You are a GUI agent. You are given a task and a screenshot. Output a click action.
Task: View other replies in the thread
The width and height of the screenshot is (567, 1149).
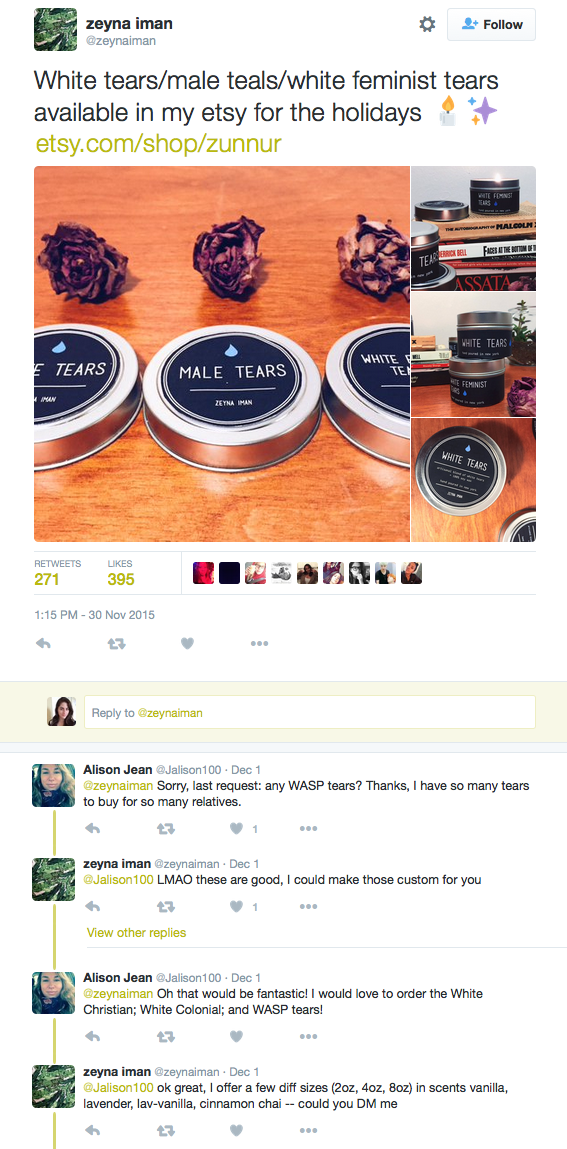136,933
